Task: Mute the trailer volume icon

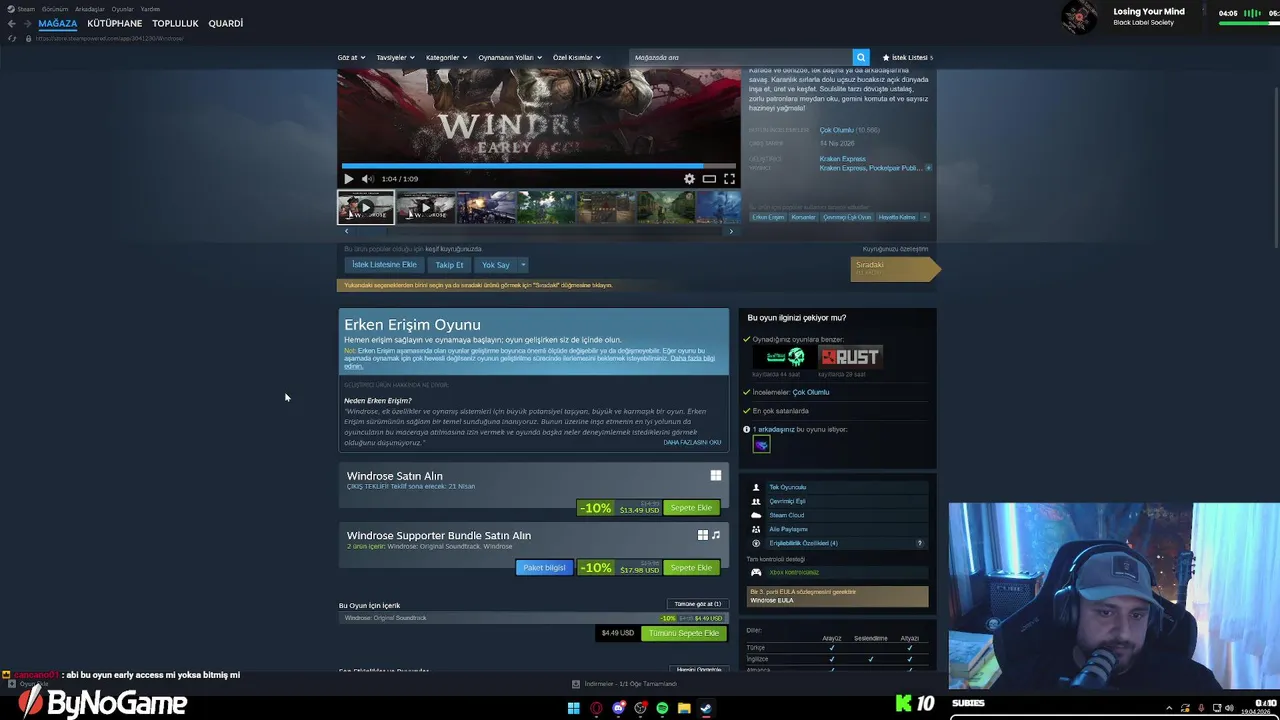Action: (x=367, y=179)
